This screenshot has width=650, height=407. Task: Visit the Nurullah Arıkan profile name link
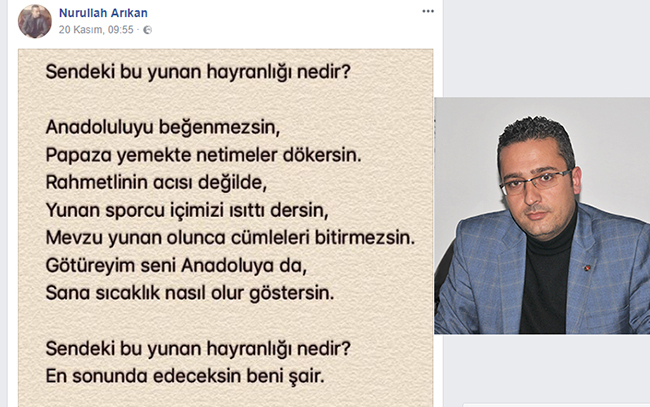[x=103, y=13]
